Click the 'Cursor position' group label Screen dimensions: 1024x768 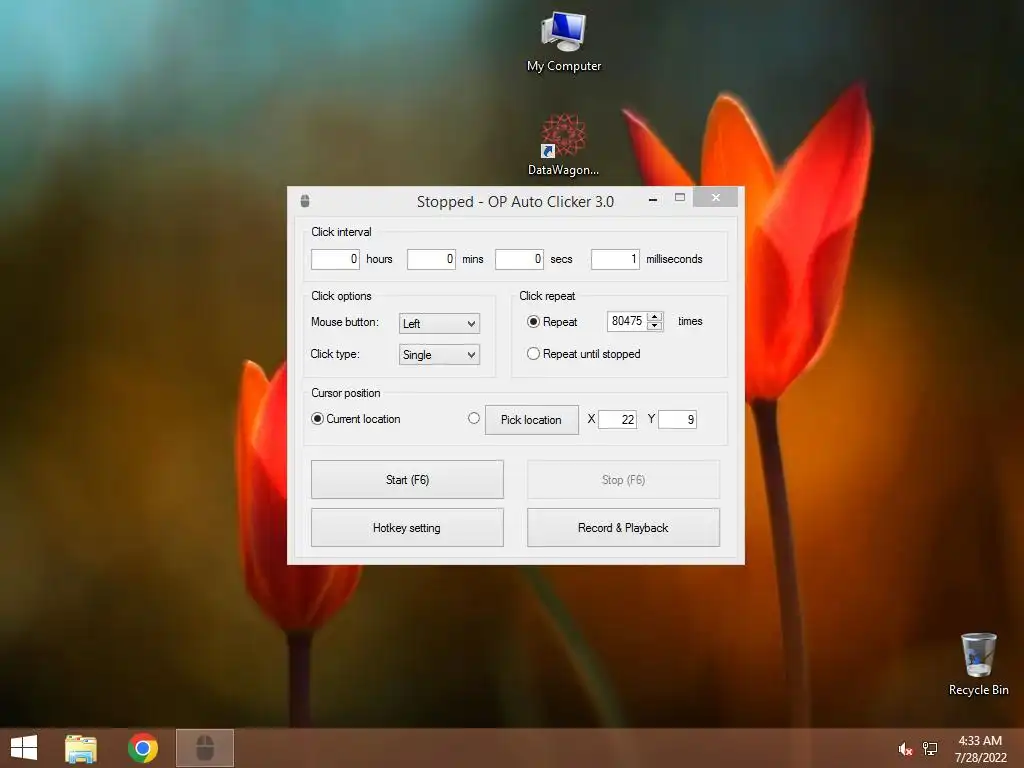[345, 393]
